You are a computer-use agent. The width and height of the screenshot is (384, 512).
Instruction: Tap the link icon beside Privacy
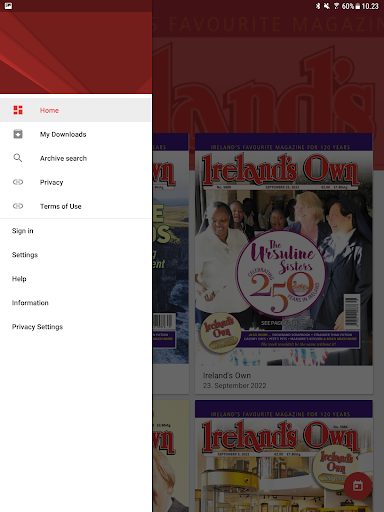tap(18, 182)
